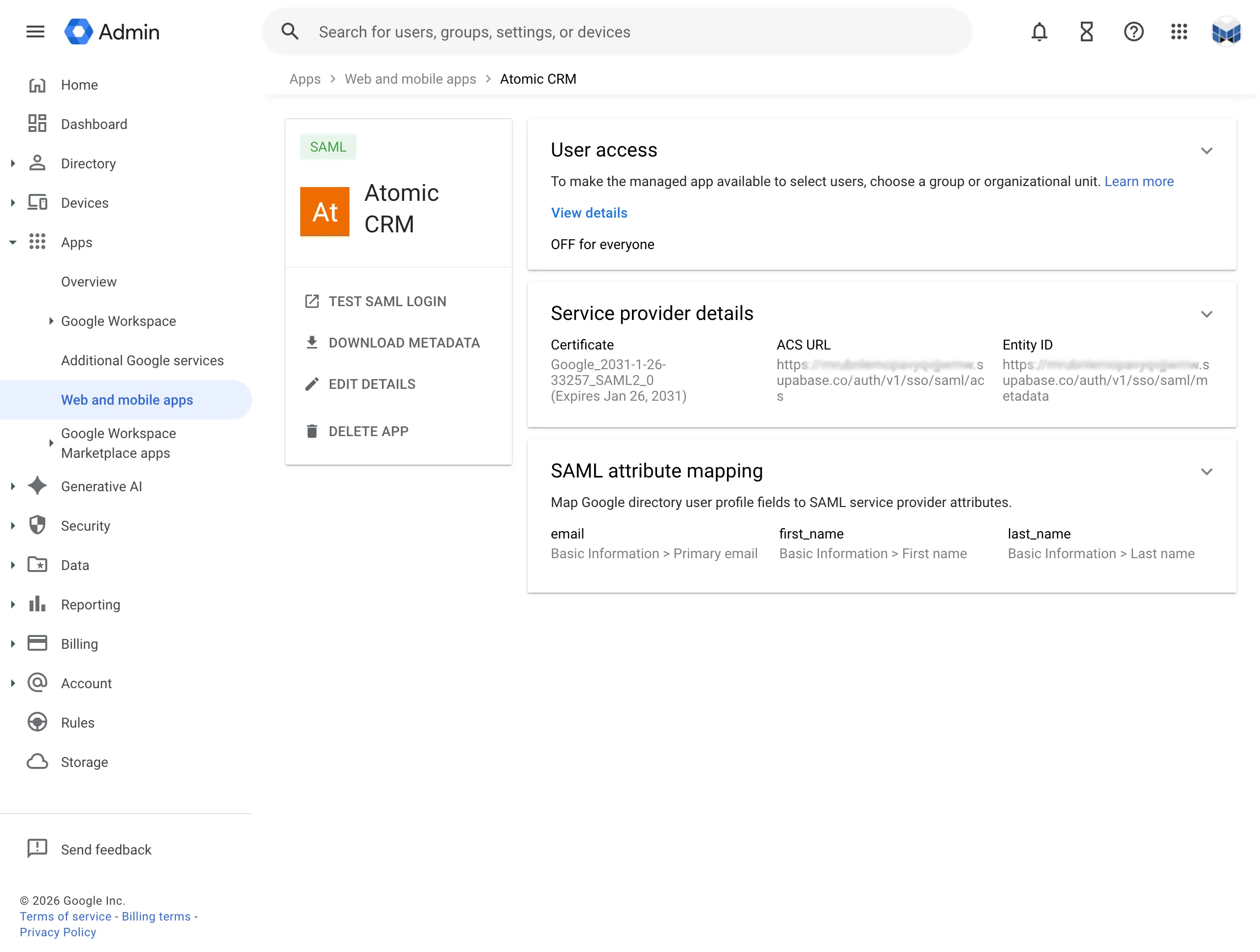The width and height of the screenshot is (1260, 952).
Task: Open Additional Google services menu item
Action: click(142, 361)
